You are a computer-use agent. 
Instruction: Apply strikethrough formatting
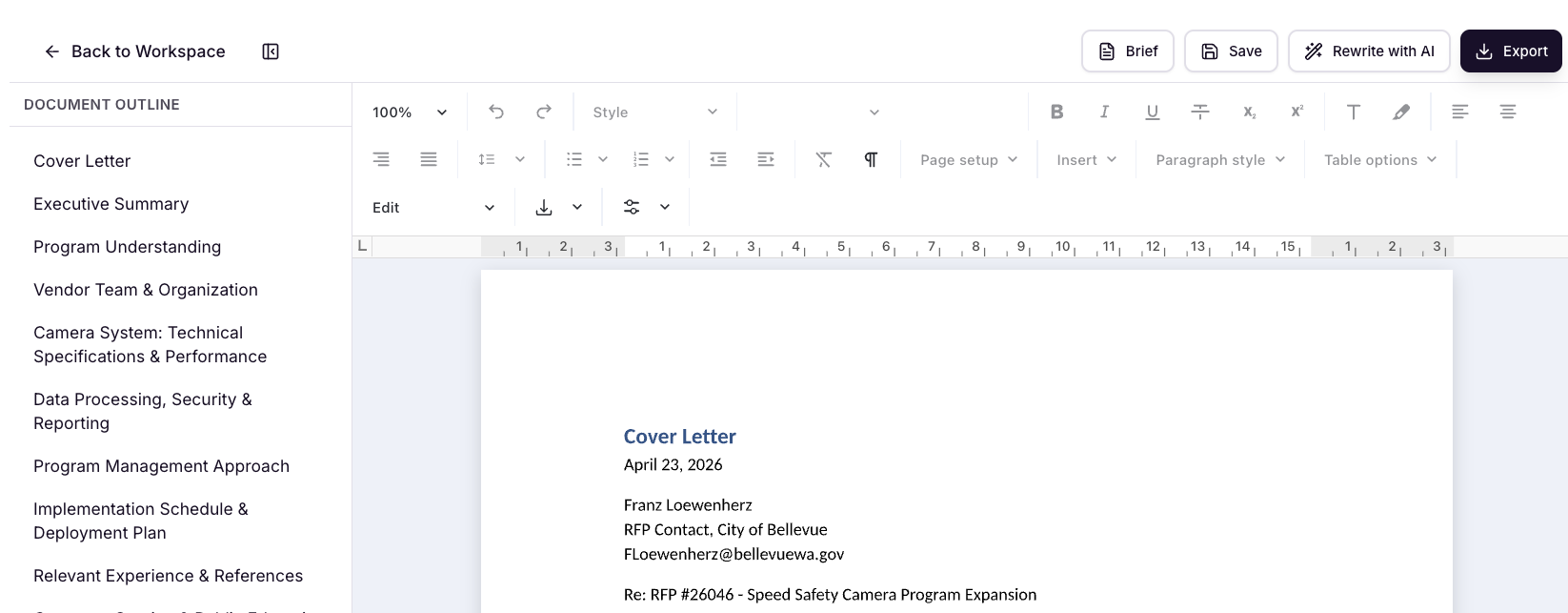point(1200,112)
